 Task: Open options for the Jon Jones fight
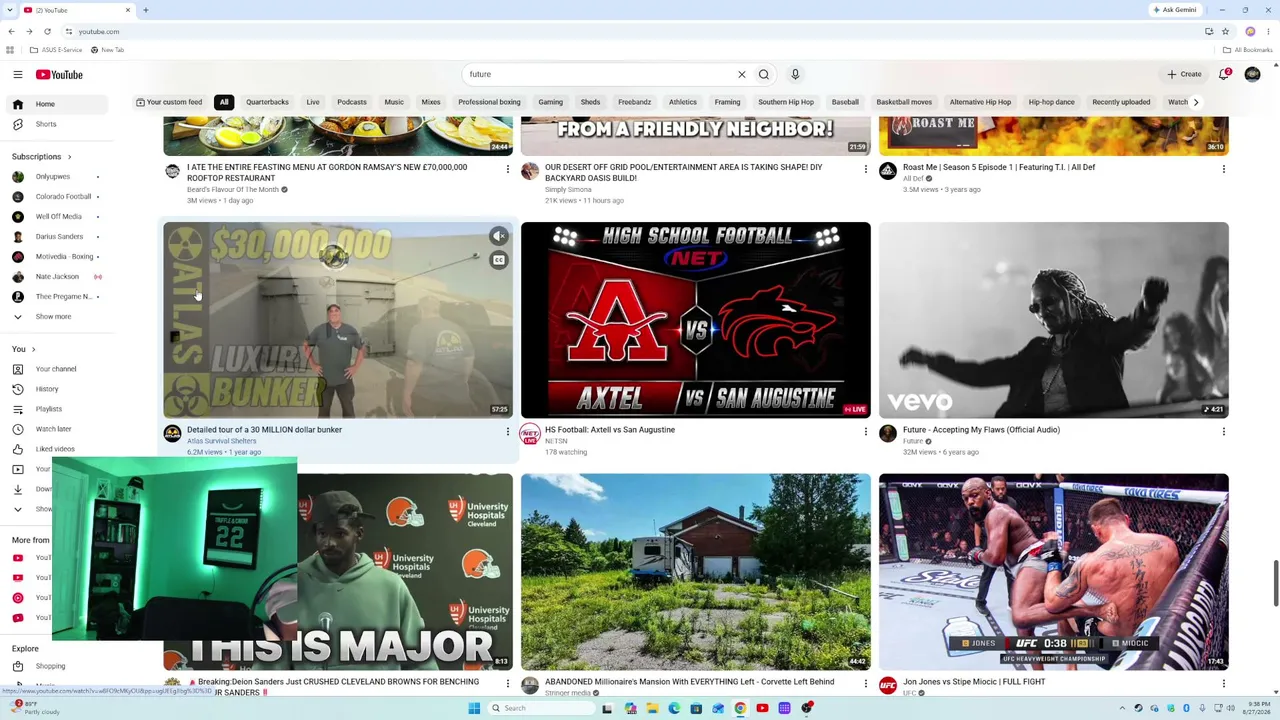click(x=1223, y=684)
